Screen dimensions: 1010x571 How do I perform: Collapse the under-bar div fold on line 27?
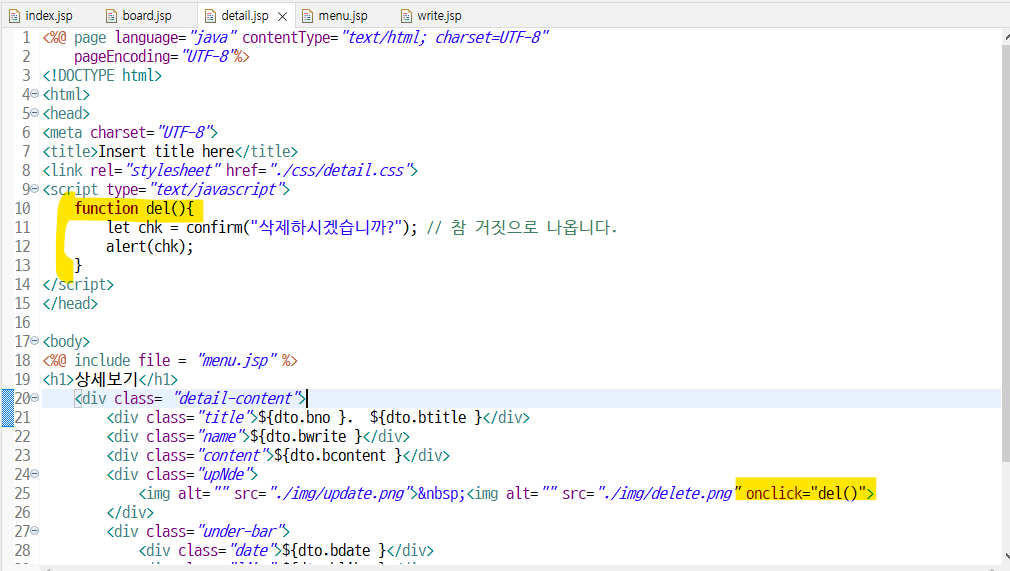[35, 531]
